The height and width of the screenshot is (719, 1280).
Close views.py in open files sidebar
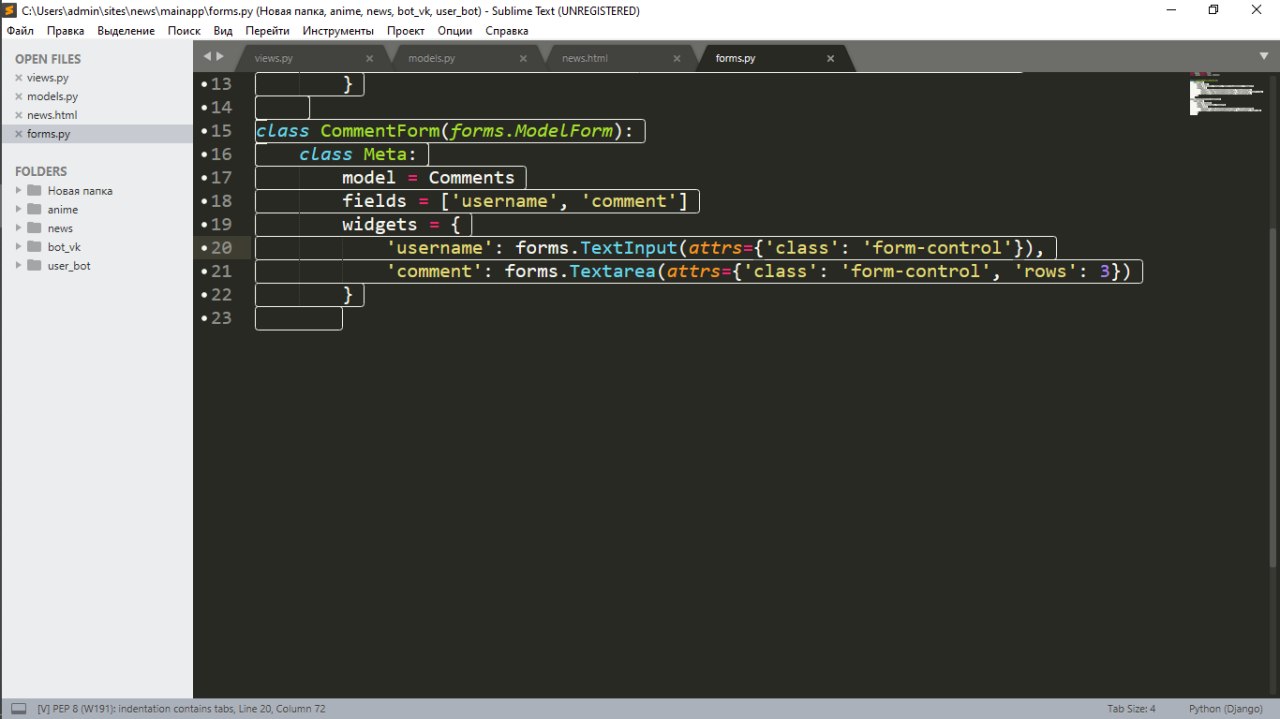pos(18,78)
